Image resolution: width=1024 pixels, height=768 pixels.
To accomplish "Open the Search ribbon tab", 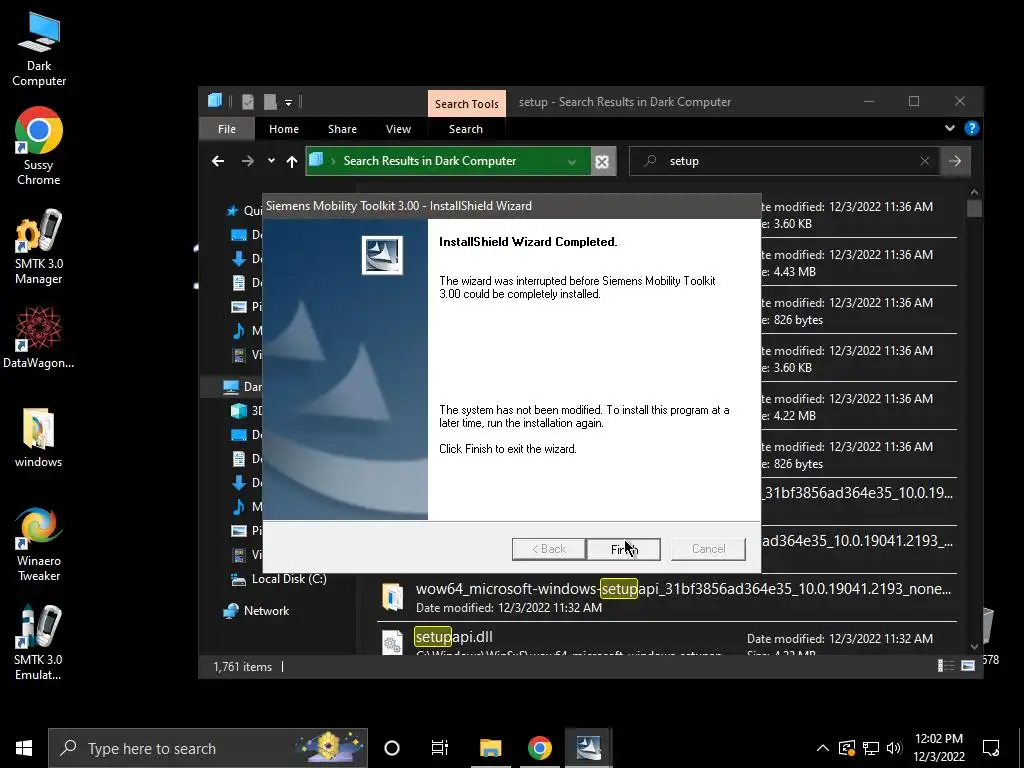I will tap(466, 129).
